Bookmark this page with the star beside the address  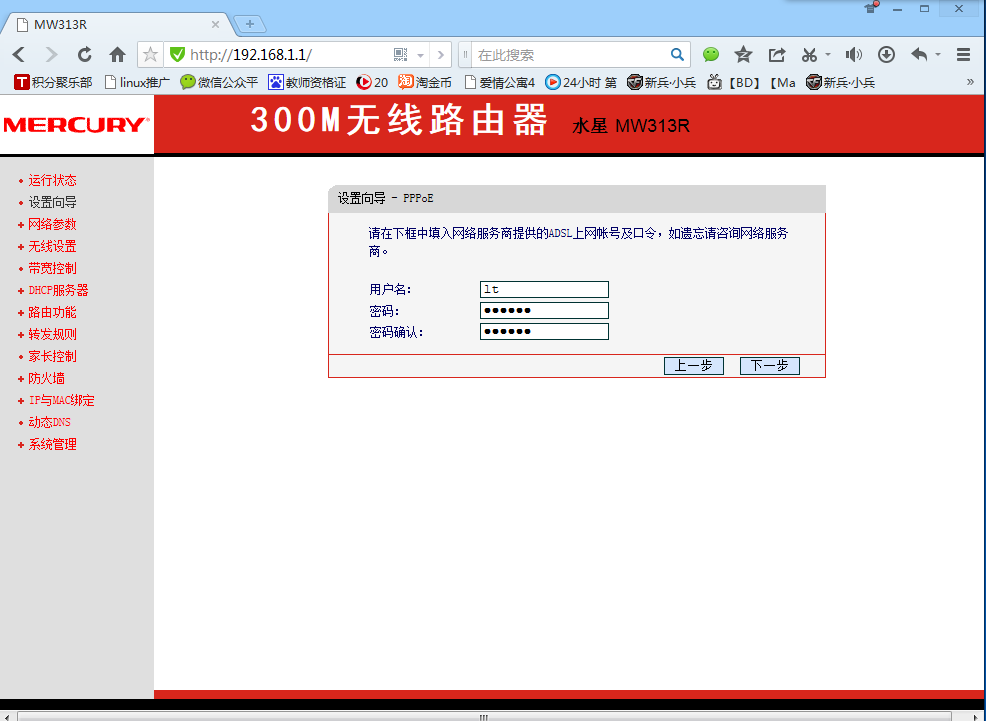(150, 55)
